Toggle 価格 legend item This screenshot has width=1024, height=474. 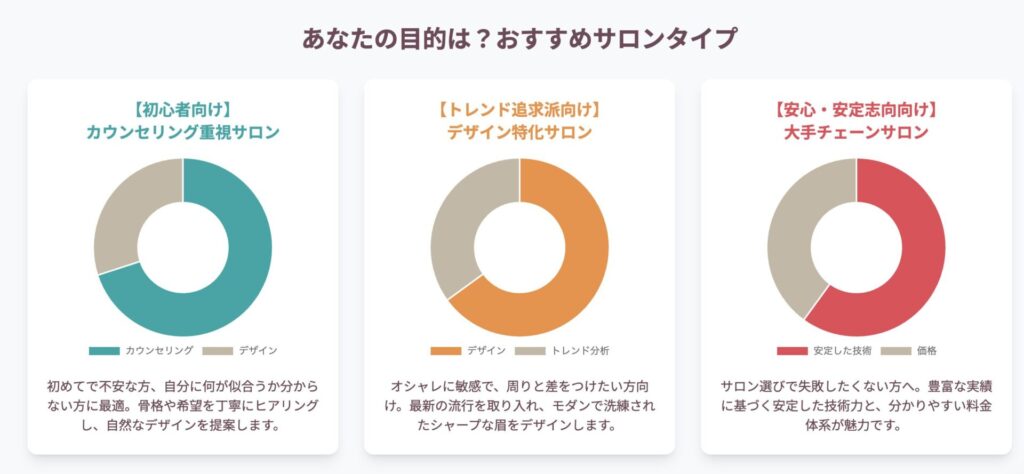click(x=908, y=351)
